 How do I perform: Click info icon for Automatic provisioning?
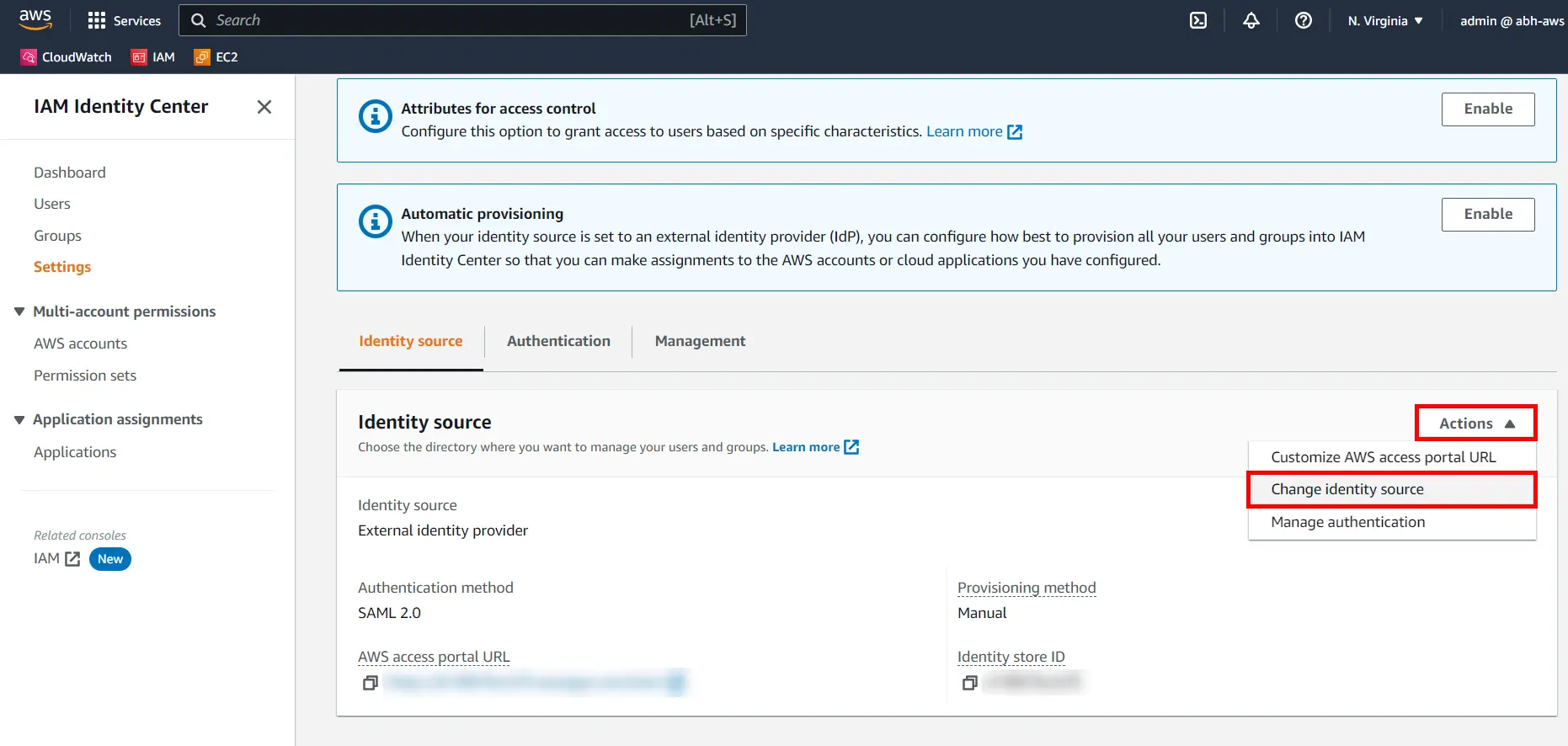click(x=376, y=221)
